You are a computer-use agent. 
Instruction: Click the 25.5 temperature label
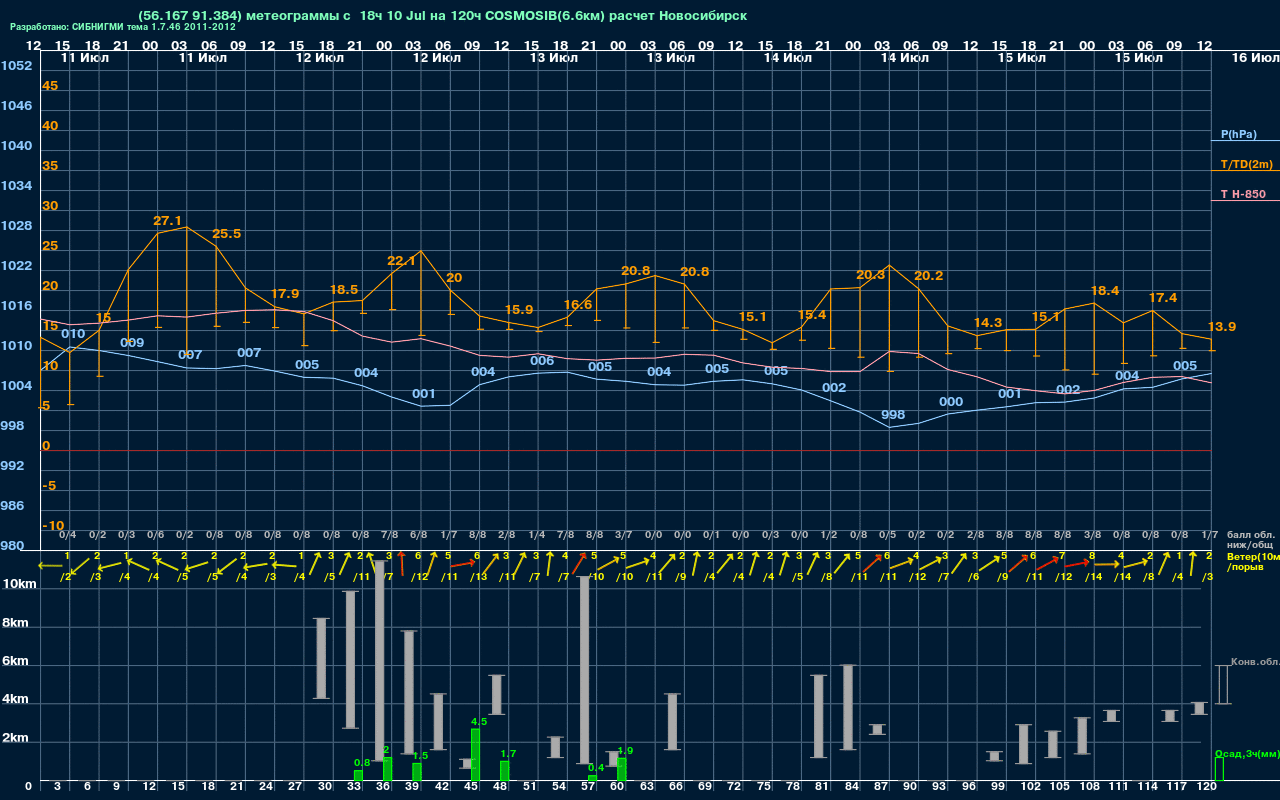click(226, 234)
